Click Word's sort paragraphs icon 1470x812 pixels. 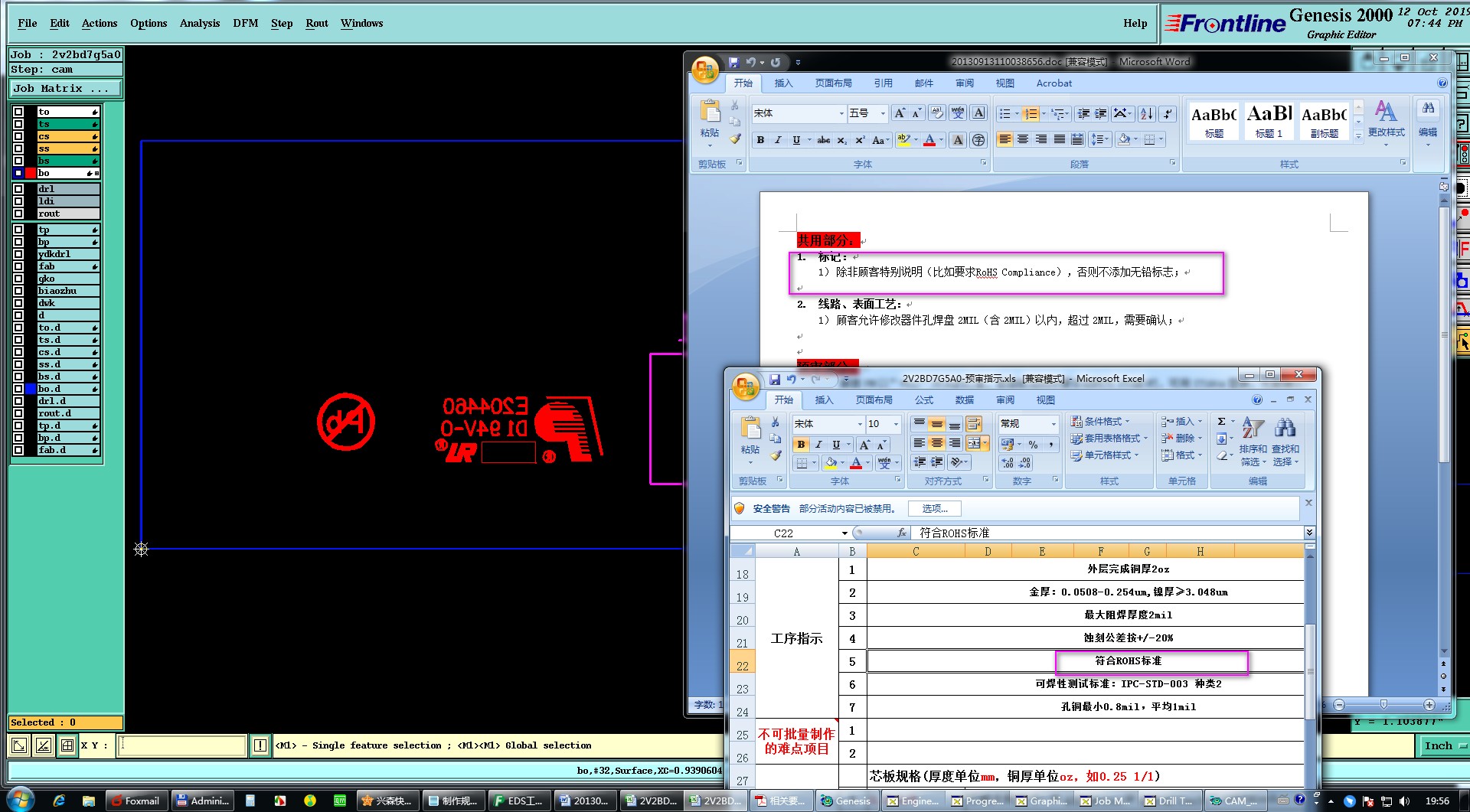(x=1146, y=113)
